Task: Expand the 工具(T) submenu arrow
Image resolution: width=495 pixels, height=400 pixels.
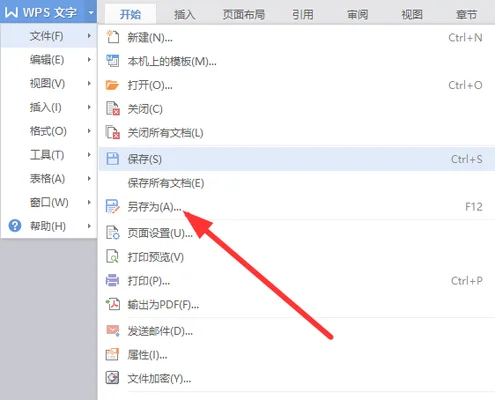Action: (89, 154)
